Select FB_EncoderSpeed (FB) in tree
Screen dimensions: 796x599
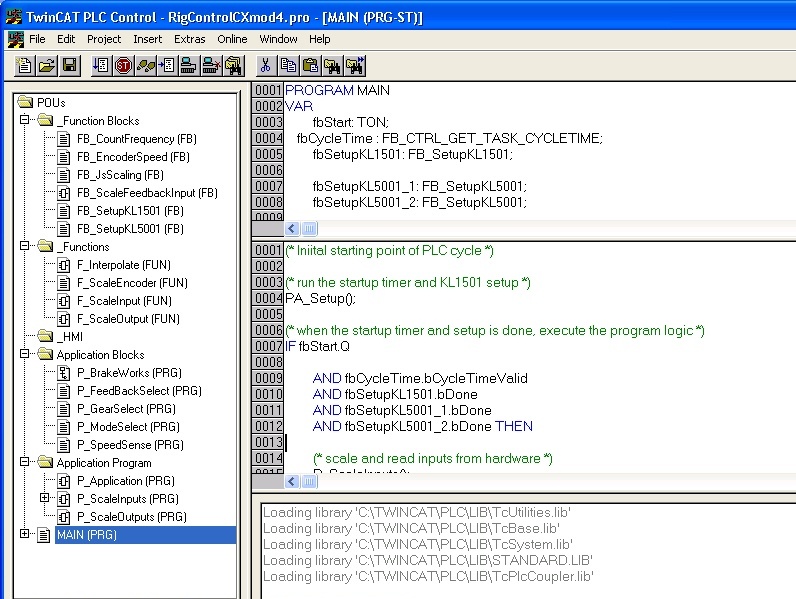point(134,157)
